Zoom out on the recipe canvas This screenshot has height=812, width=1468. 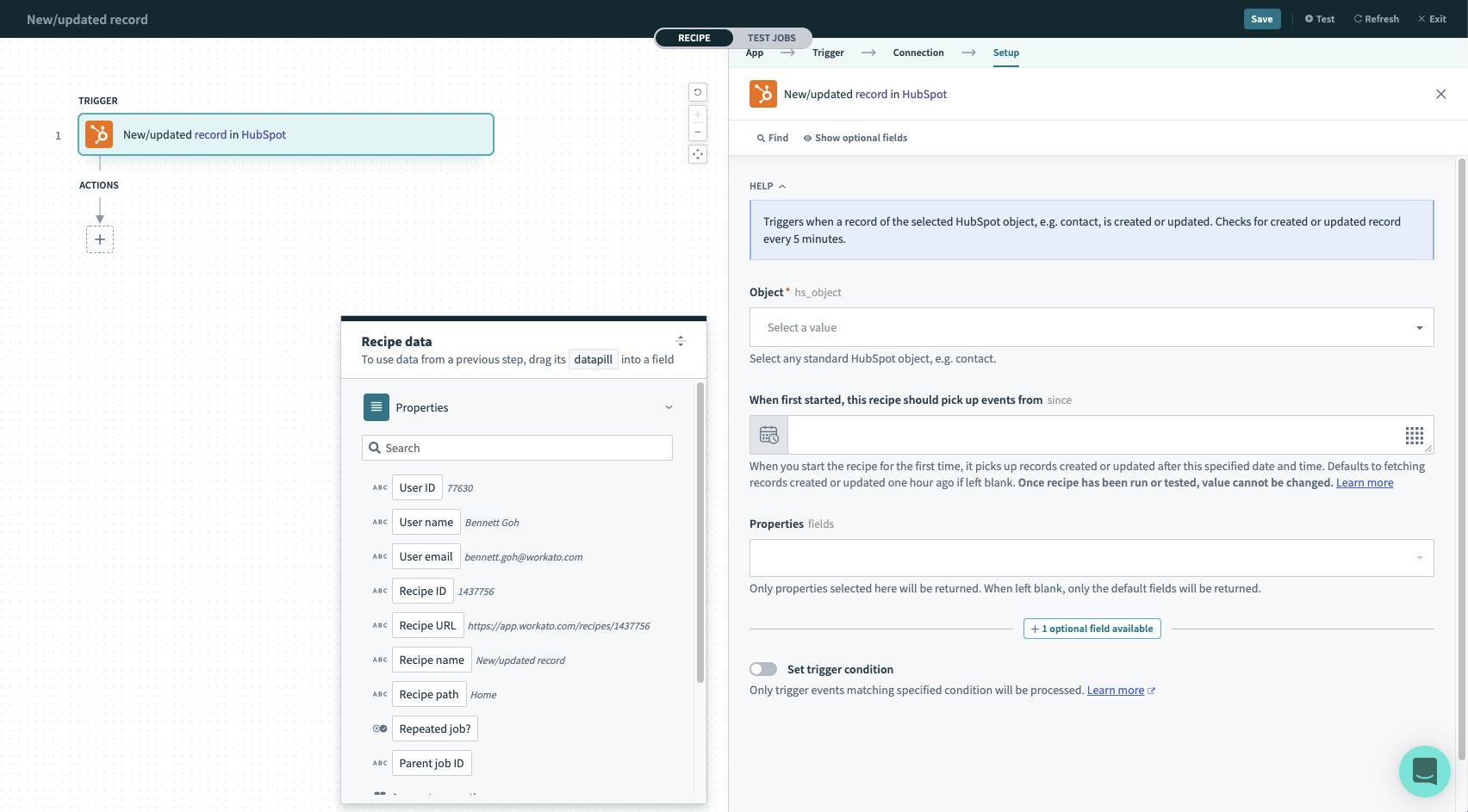697,131
